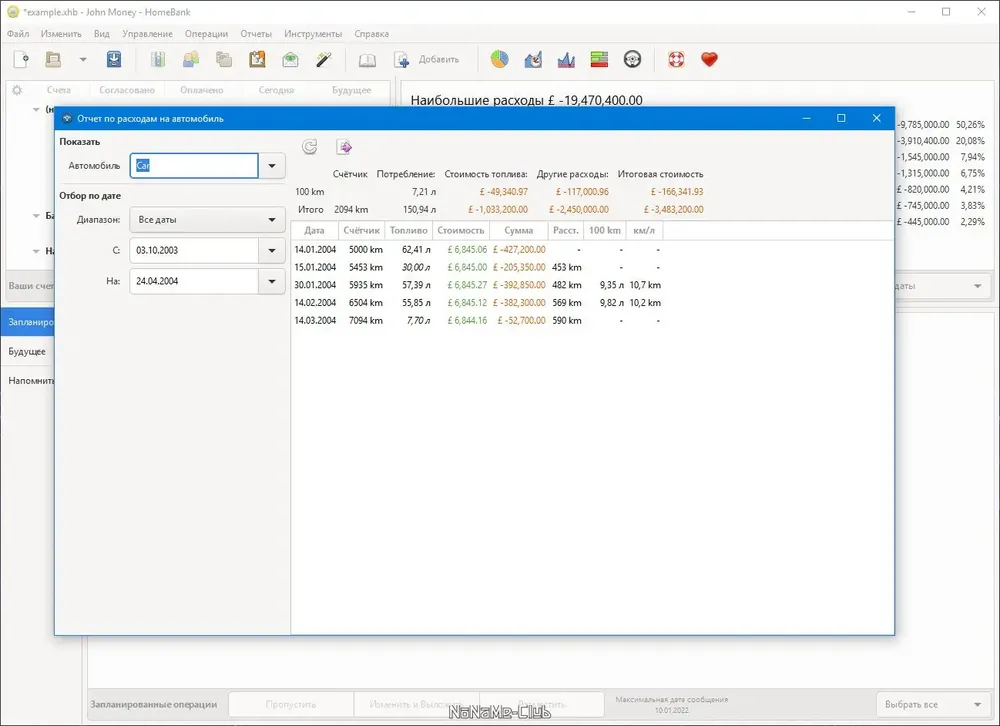Click the save file toolbar icon
The width and height of the screenshot is (1000, 726).
114,60
